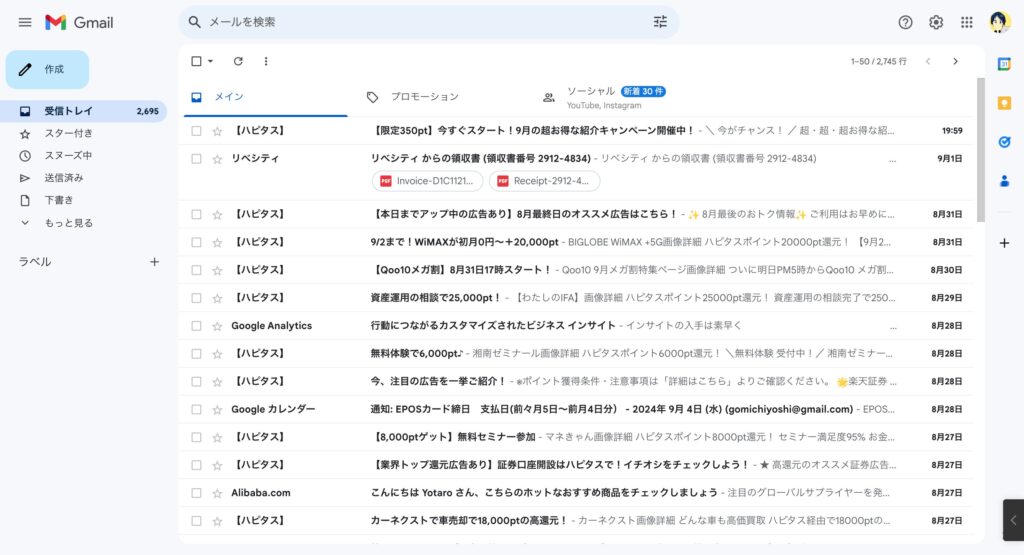Check the カーネクスト email checkbox
Viewport: 1024px width, 555px height.
click(x=196, y=520)
